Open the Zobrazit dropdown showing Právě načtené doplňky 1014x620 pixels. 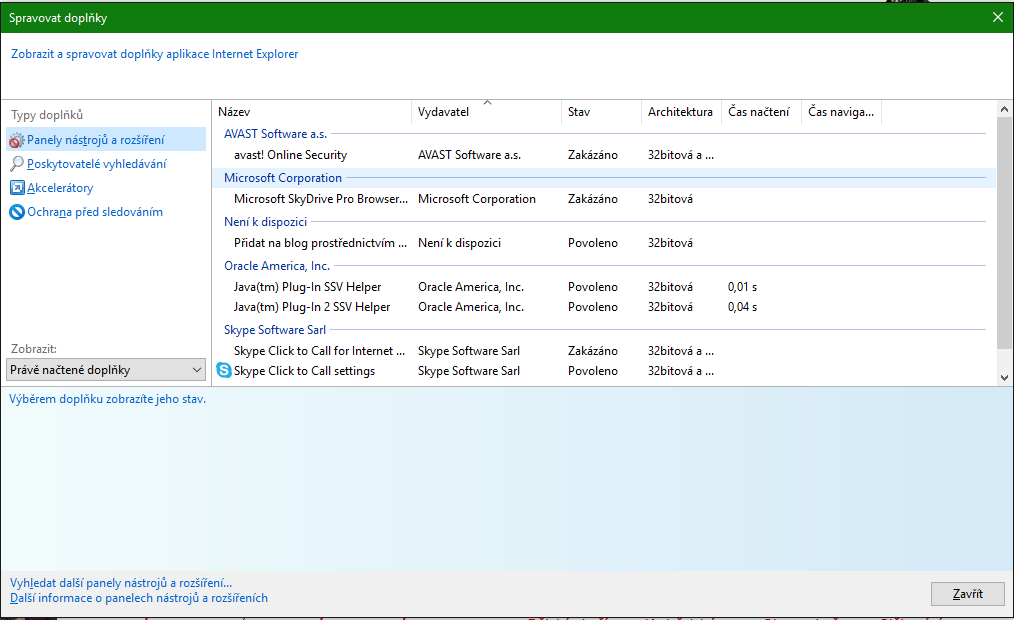click(x=105, y=370)
